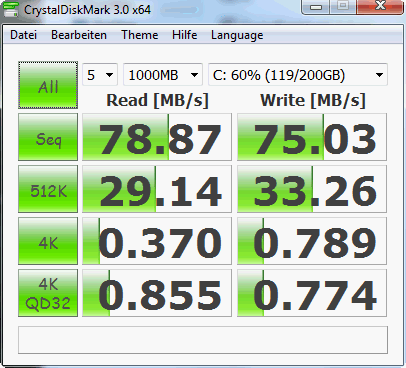Click the Seq read result 78.87

(157, 137)
